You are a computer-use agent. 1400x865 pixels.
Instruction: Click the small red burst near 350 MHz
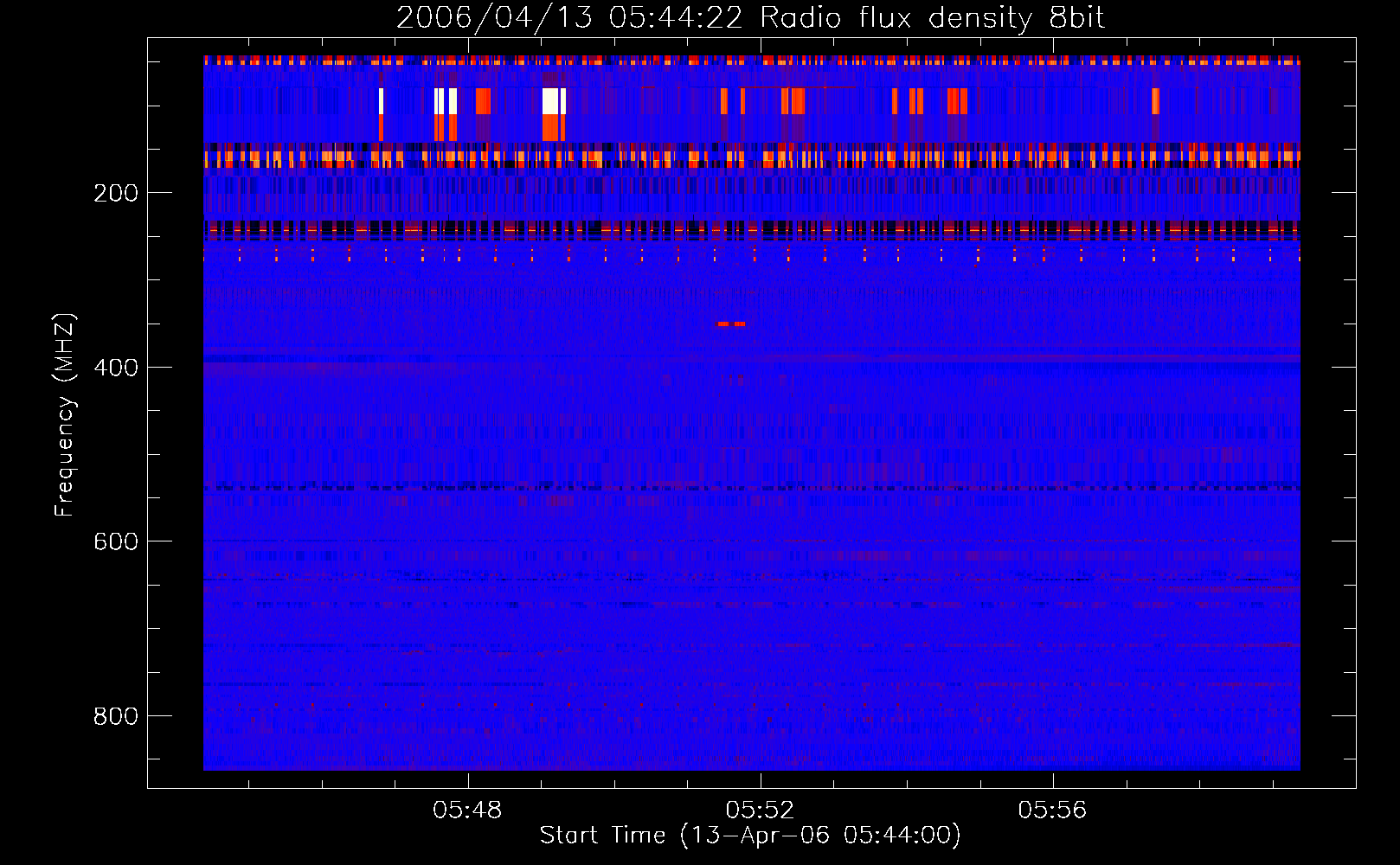point(731,324)
